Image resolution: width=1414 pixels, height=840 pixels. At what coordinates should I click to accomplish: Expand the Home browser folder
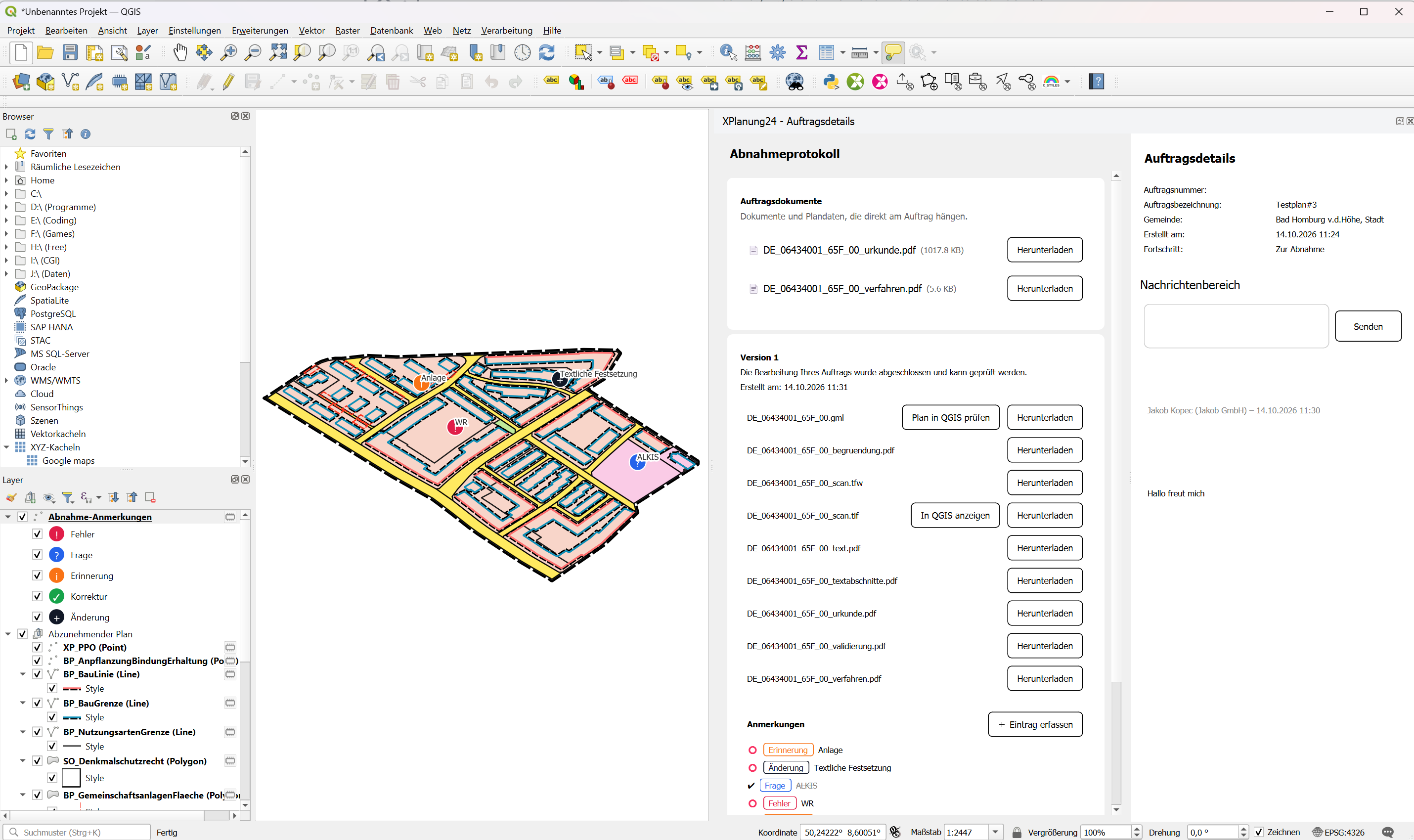click(x=6, y=180)
